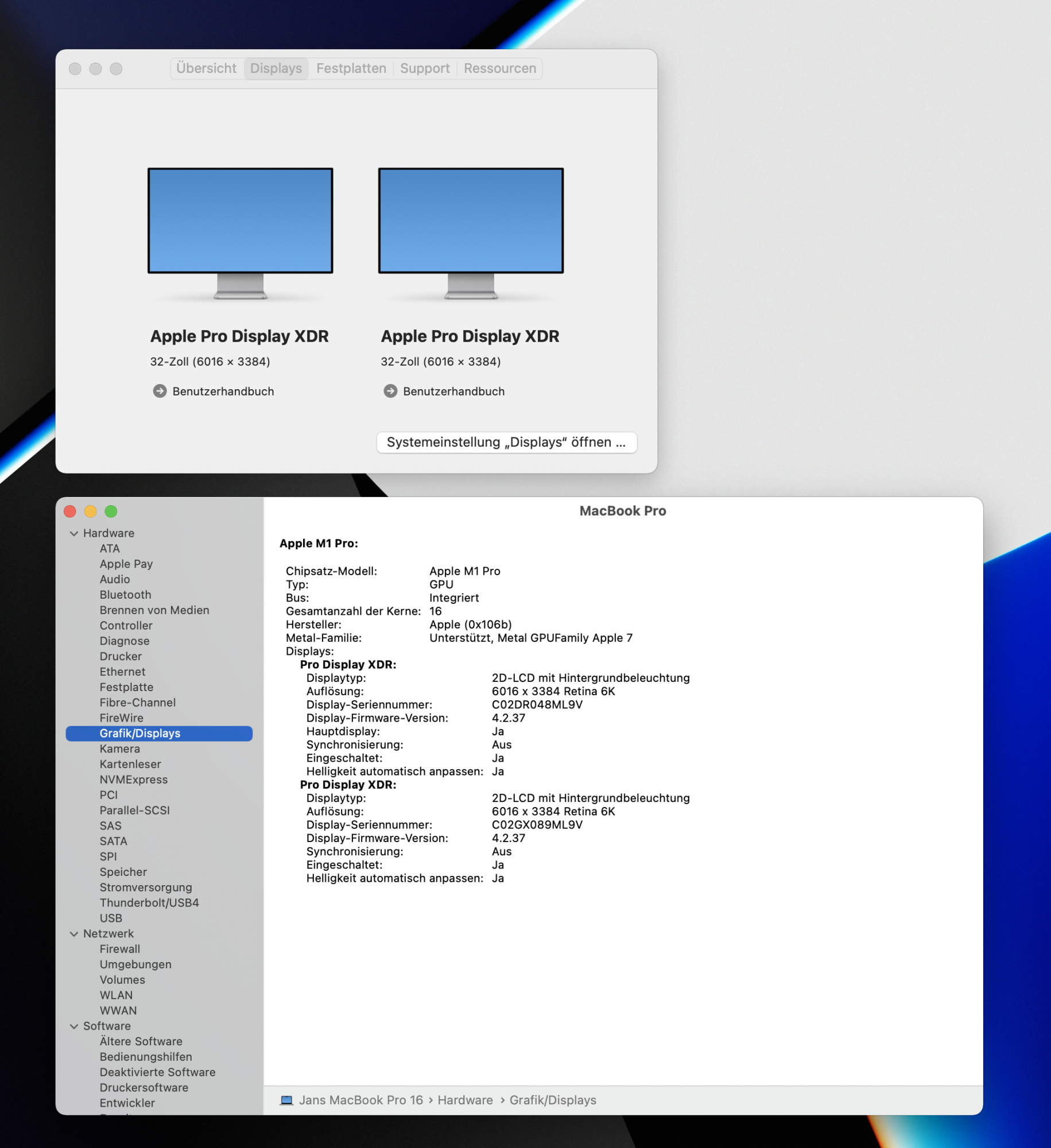
Task: Select Thunderbolt/USB4 in the sidebar
Action: click(x=149, y=903)
